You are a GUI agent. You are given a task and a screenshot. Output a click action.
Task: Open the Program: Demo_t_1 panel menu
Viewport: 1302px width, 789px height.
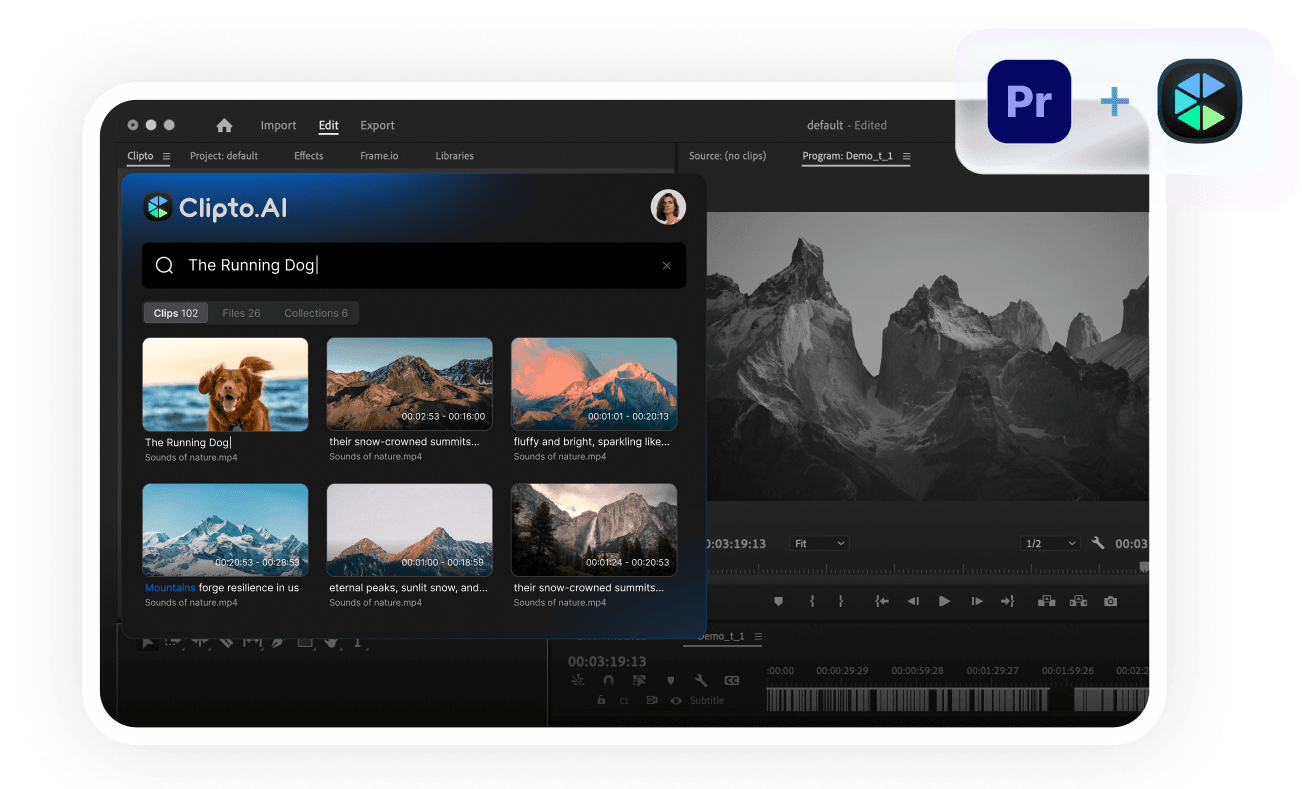[x=906, y=157]
